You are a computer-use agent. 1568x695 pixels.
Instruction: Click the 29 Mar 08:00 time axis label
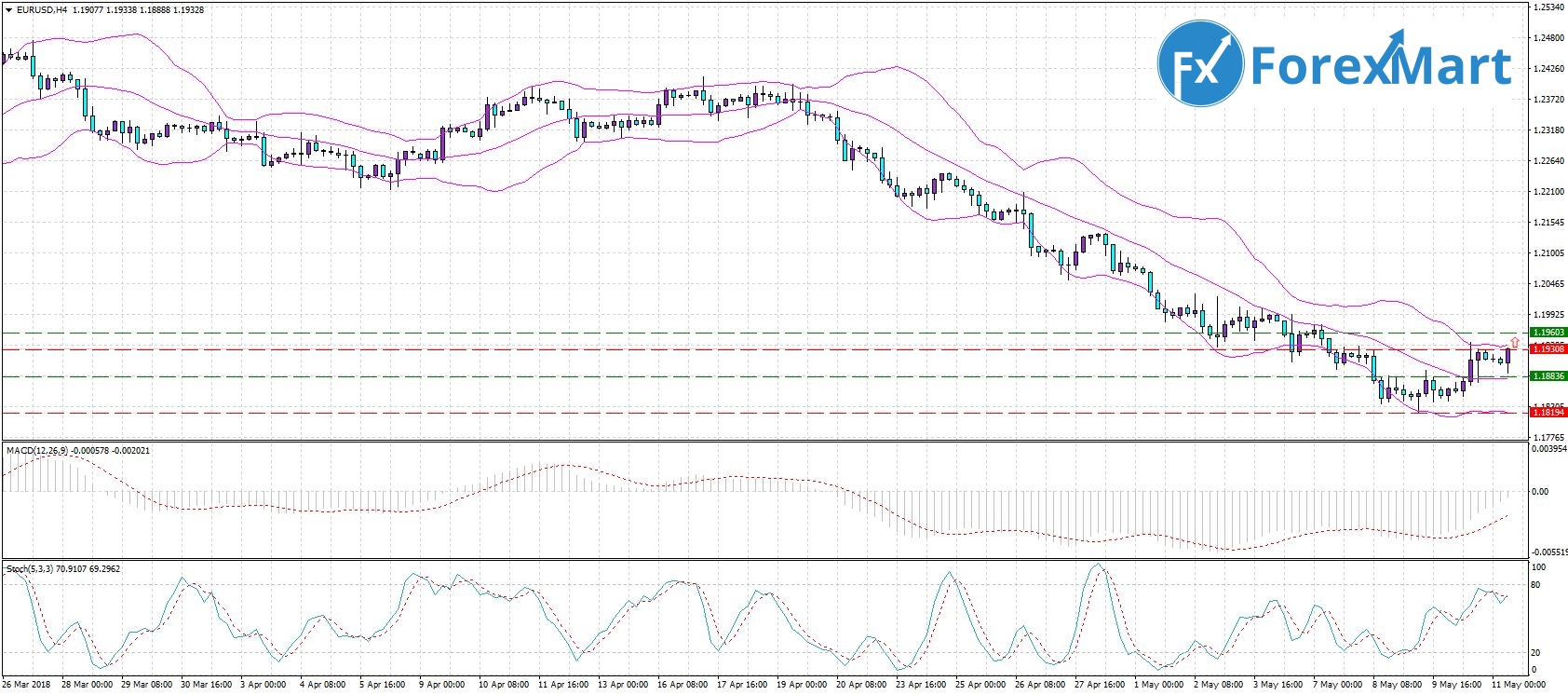point(146,685)
